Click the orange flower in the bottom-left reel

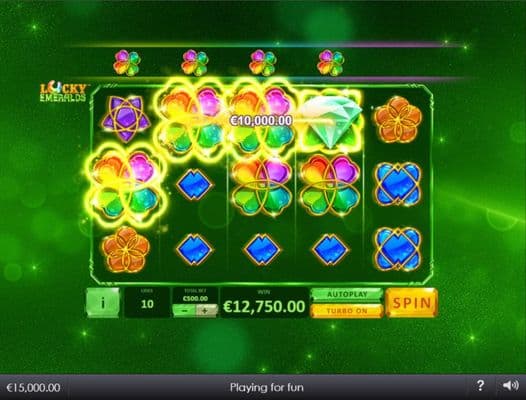[126, 249]
